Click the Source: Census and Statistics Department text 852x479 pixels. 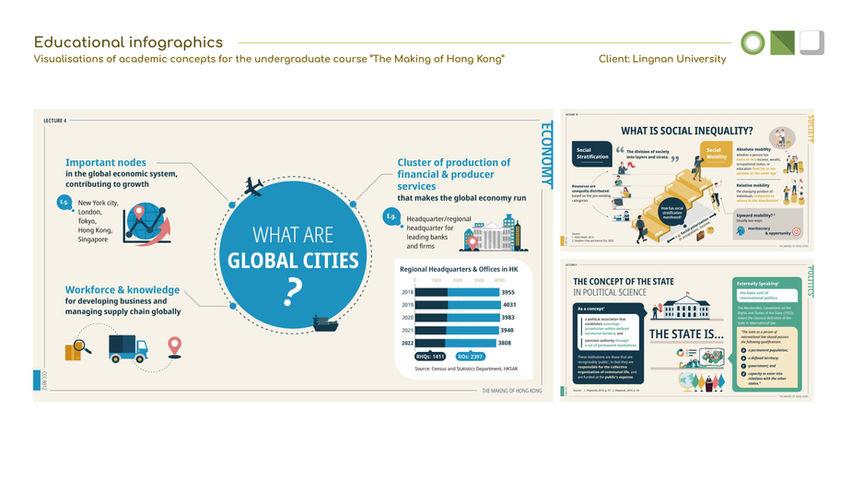(466, 369)
